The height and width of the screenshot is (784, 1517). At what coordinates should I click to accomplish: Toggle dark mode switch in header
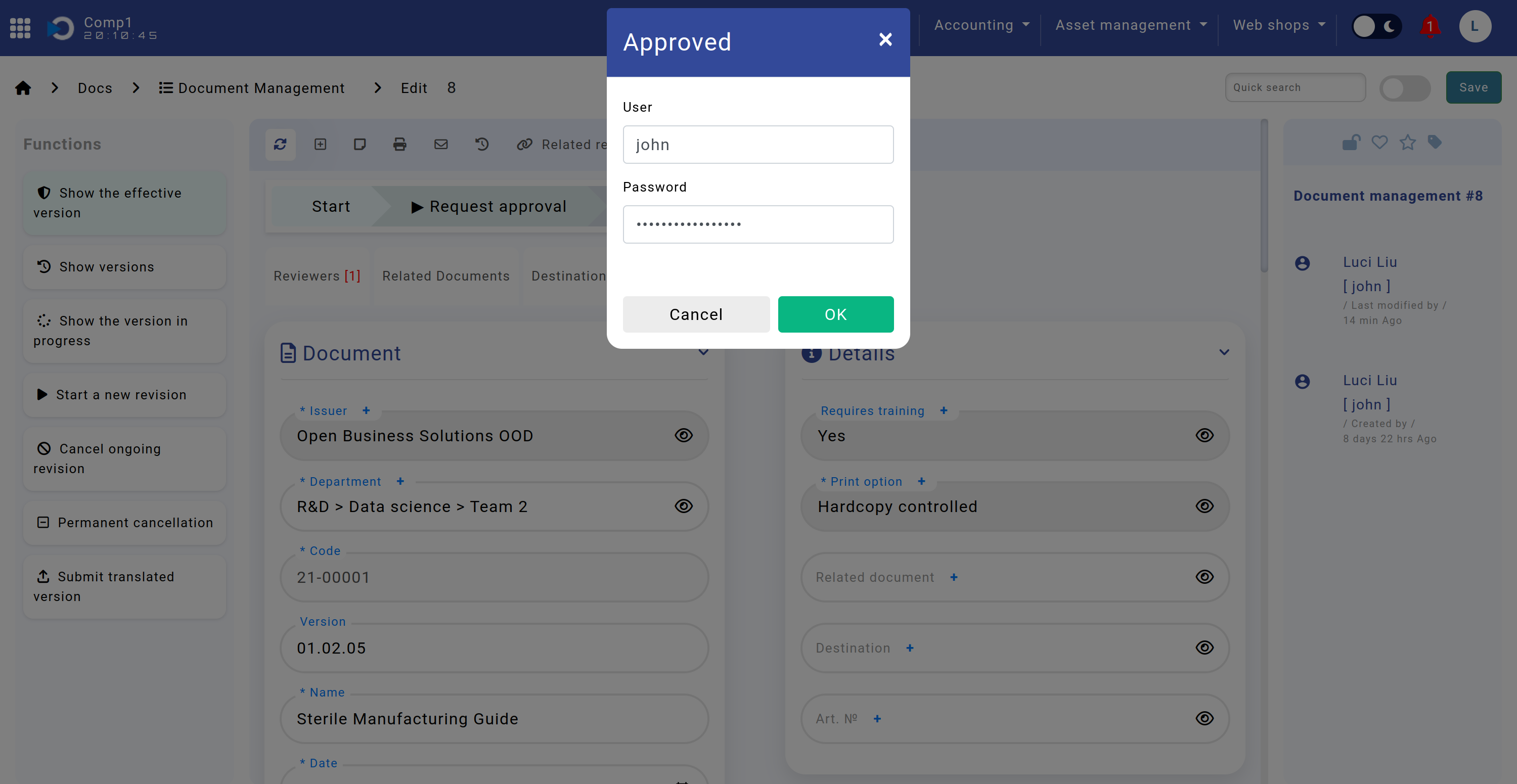(1376, 26)
